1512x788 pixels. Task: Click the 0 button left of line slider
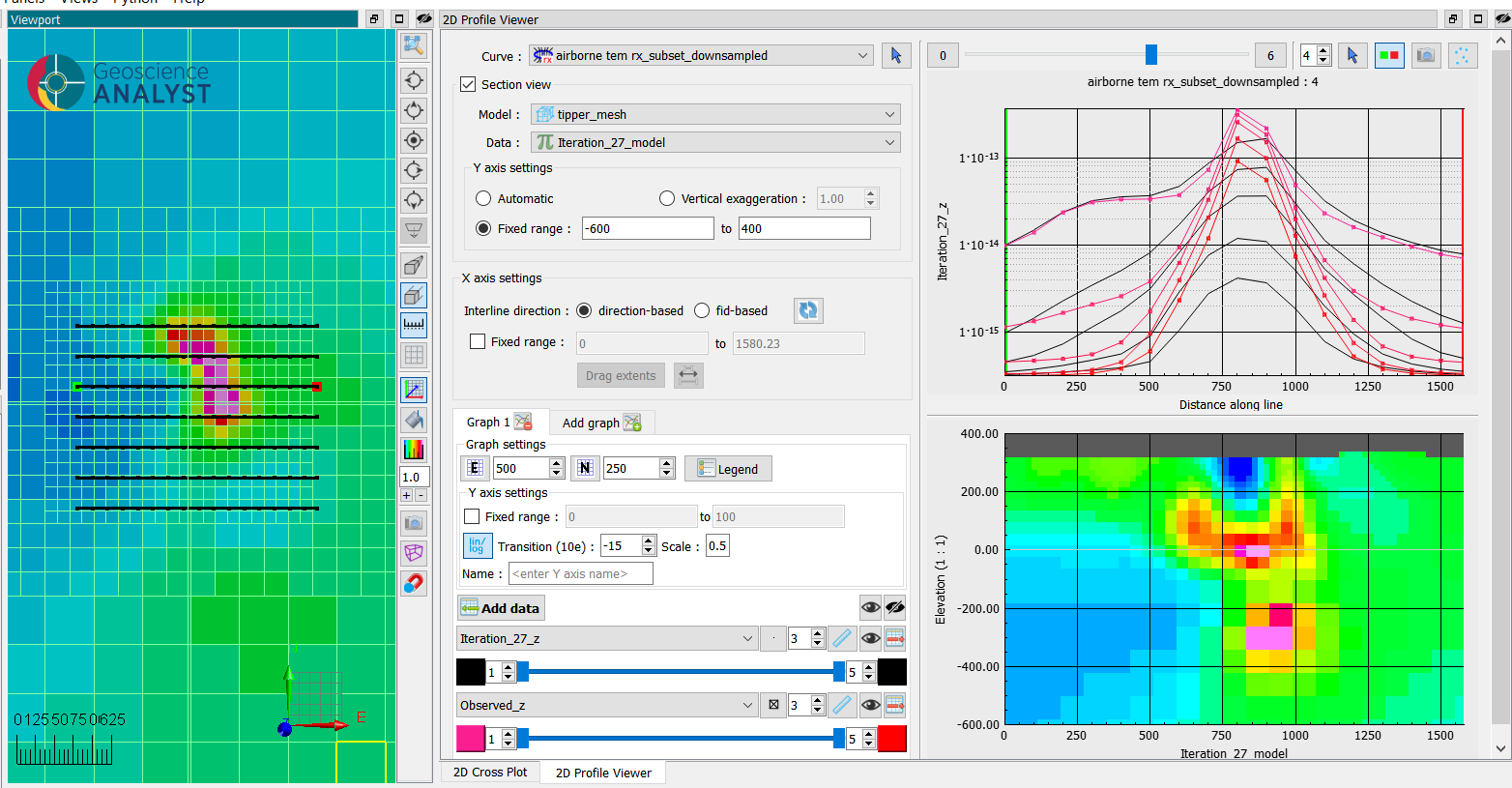943,56
